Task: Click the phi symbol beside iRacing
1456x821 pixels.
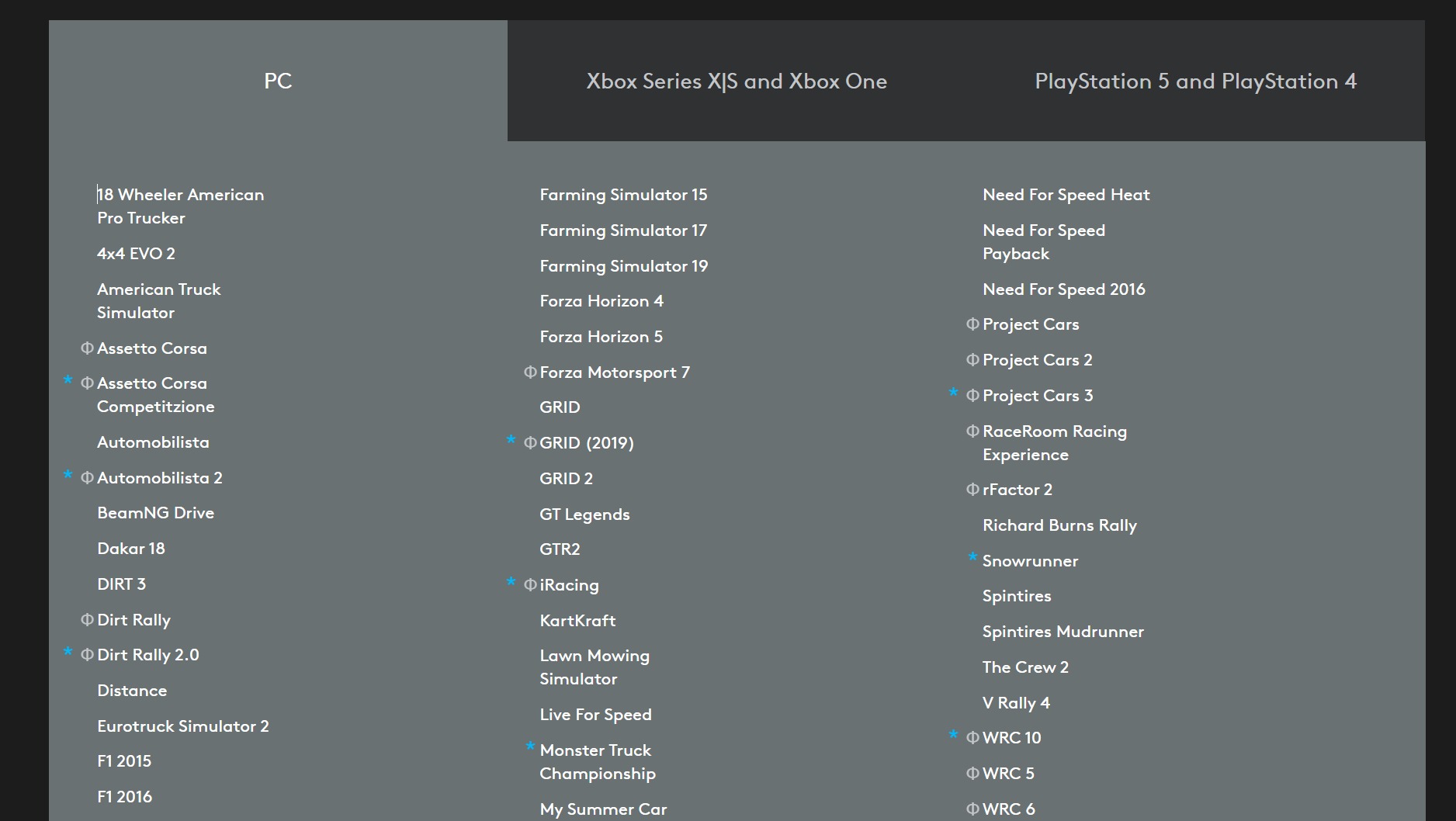Action: coord(530,585)
